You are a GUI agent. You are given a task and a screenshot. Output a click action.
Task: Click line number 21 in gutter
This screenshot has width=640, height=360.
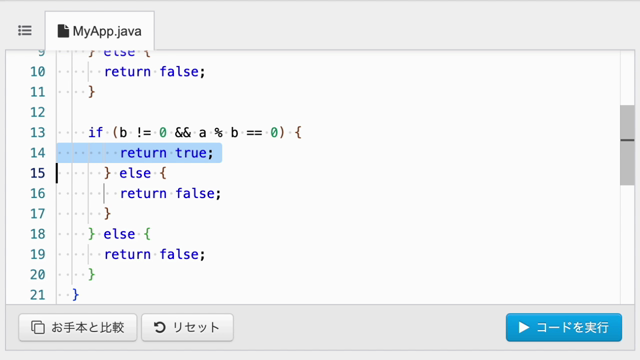pyautogui.click(x=38, y=295)
